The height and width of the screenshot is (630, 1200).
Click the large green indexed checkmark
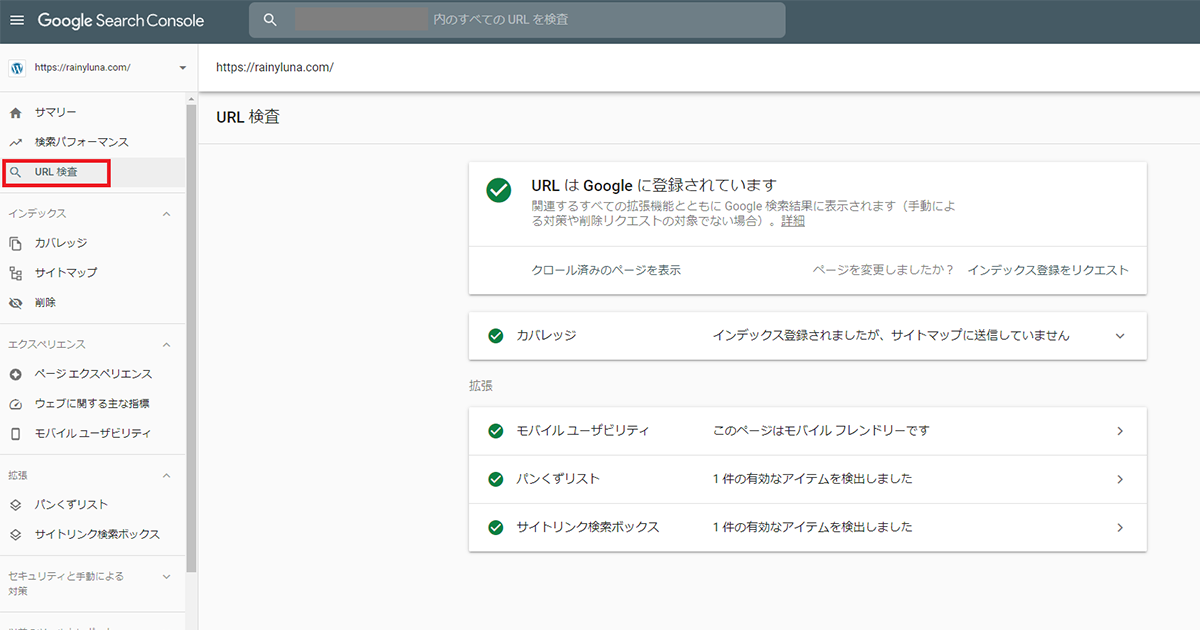point(499,190)
